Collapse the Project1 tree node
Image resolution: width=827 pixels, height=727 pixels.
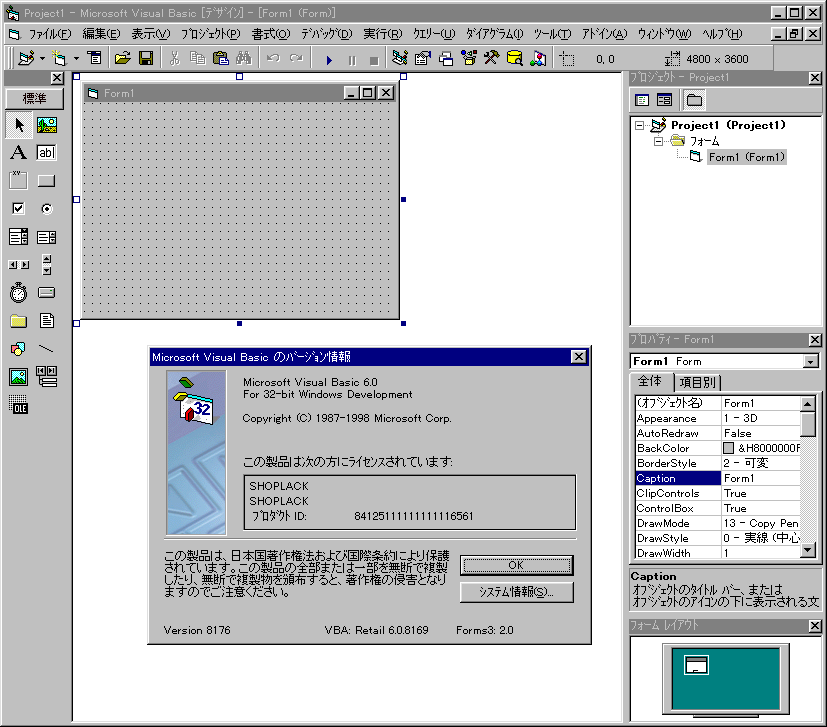point(639,126)
